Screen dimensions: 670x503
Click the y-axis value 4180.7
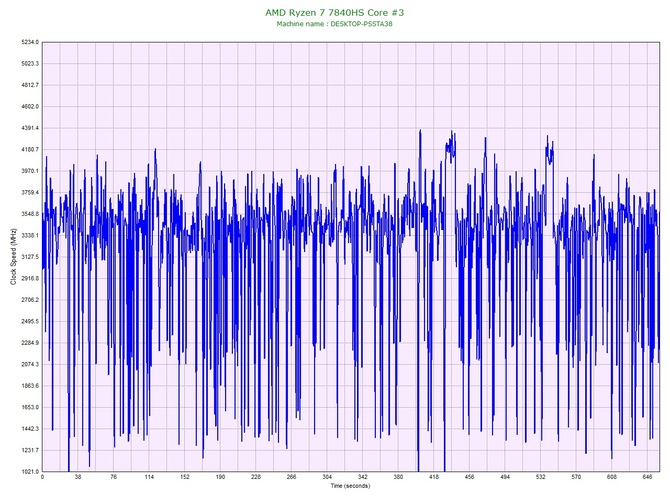pos(30,150)
